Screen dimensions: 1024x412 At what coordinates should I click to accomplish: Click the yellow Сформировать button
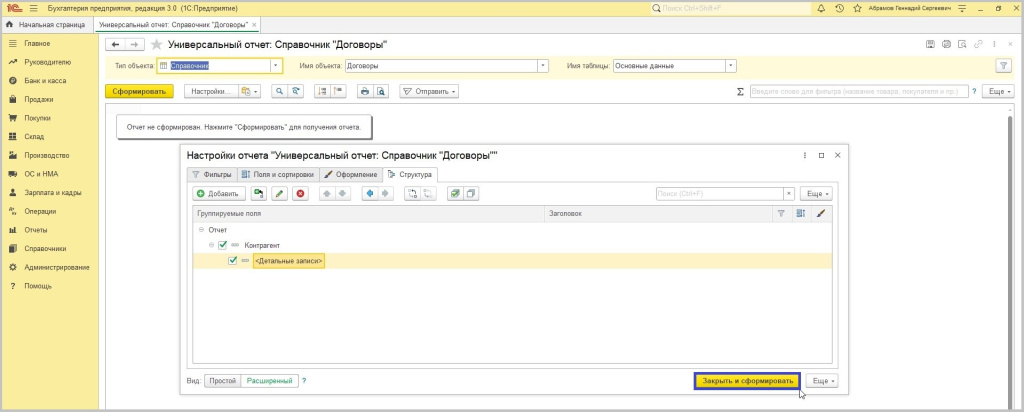(x=139, y=91)
